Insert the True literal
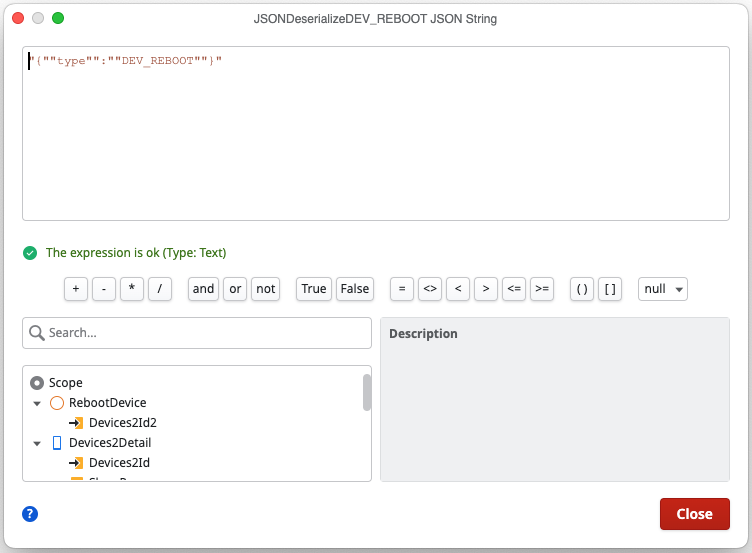Viewport: 752px width, 553px height. 314,289
